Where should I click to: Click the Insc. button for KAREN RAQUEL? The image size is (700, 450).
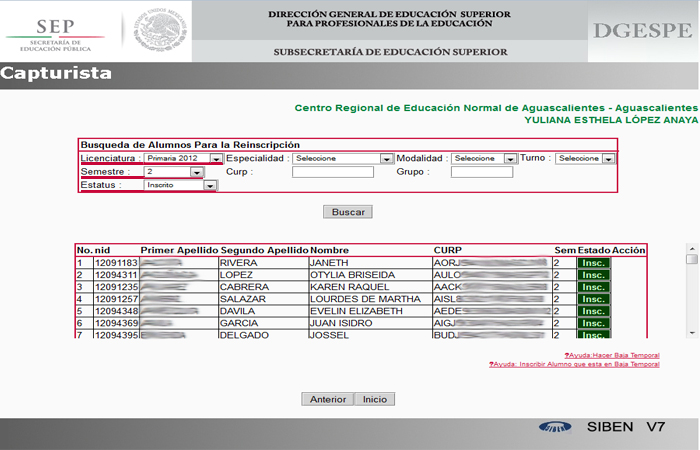pos(593,287)
